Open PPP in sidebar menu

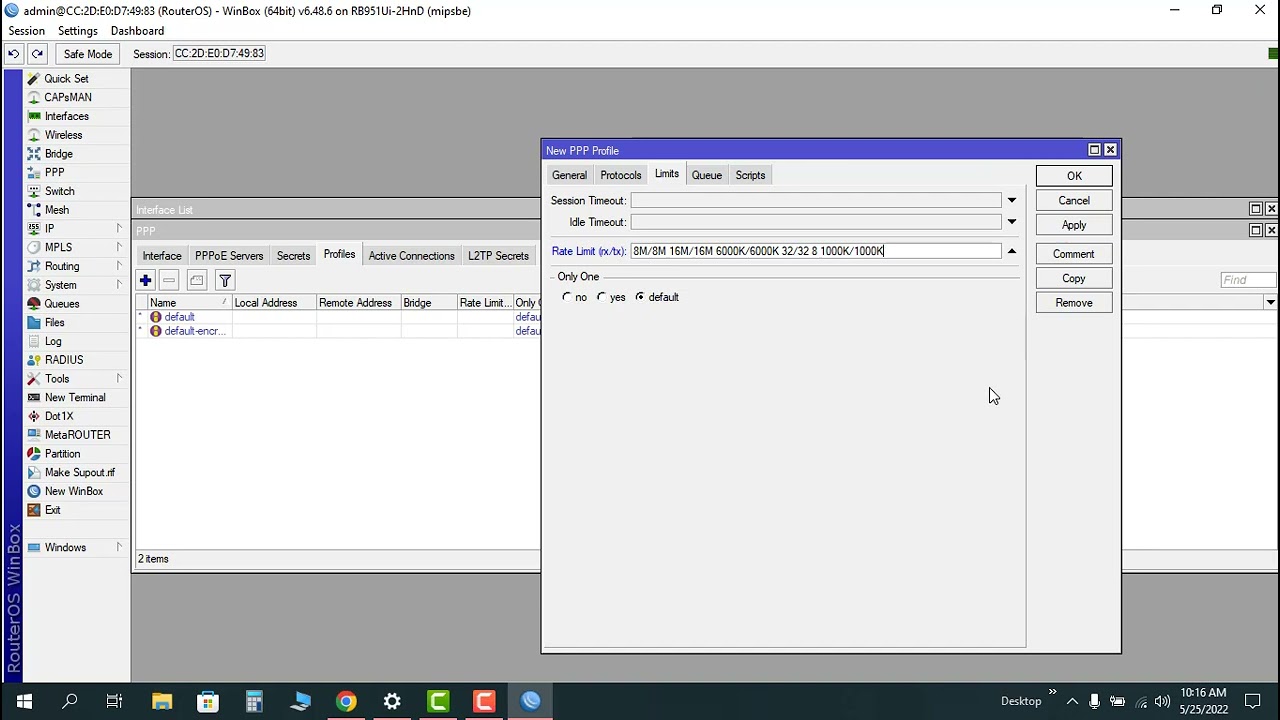coord(54,172)
